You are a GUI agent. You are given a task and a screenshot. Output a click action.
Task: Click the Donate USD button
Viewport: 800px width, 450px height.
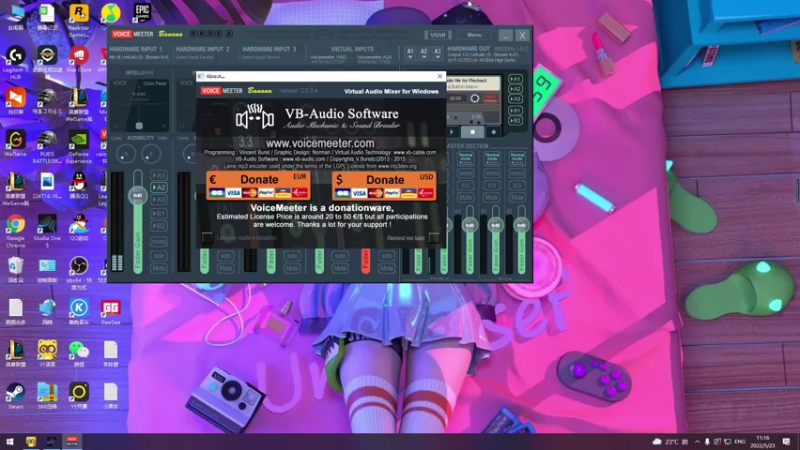pos(384,186)
